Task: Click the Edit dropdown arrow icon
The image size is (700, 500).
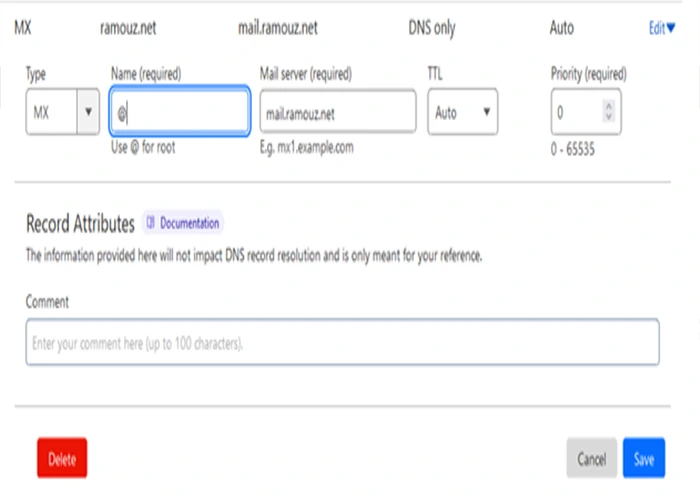Action: click(671, 28)
